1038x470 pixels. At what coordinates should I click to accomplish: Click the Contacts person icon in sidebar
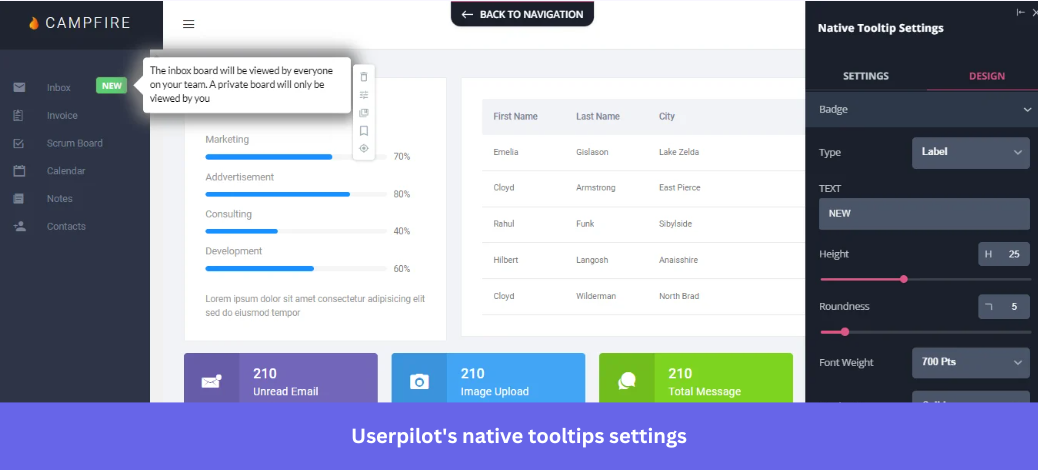[x=19, y=226]
